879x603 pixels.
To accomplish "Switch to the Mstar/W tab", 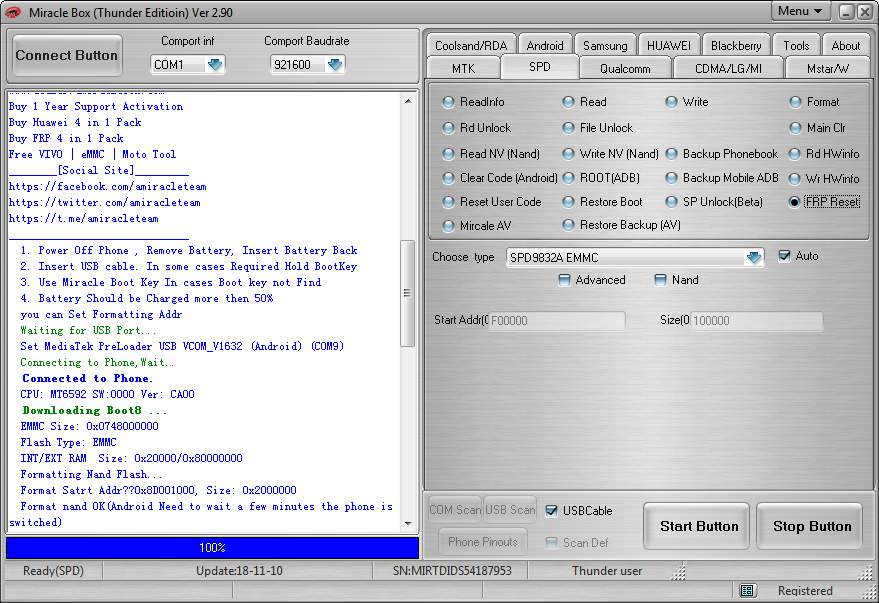I will click(x=827, y=68).
